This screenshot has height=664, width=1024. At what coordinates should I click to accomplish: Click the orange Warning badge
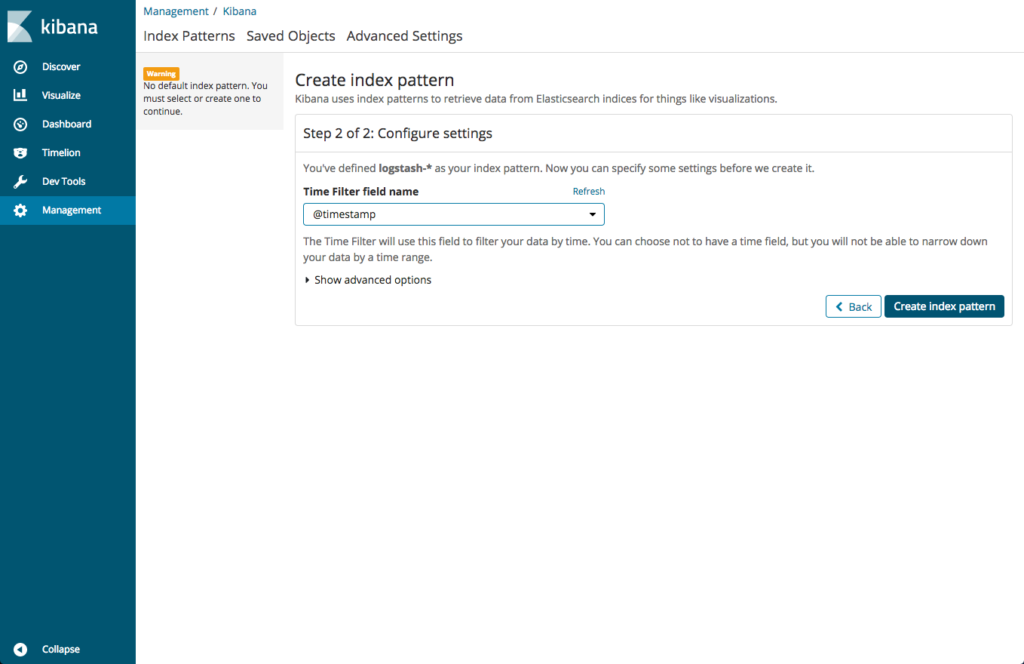(161, 74)
